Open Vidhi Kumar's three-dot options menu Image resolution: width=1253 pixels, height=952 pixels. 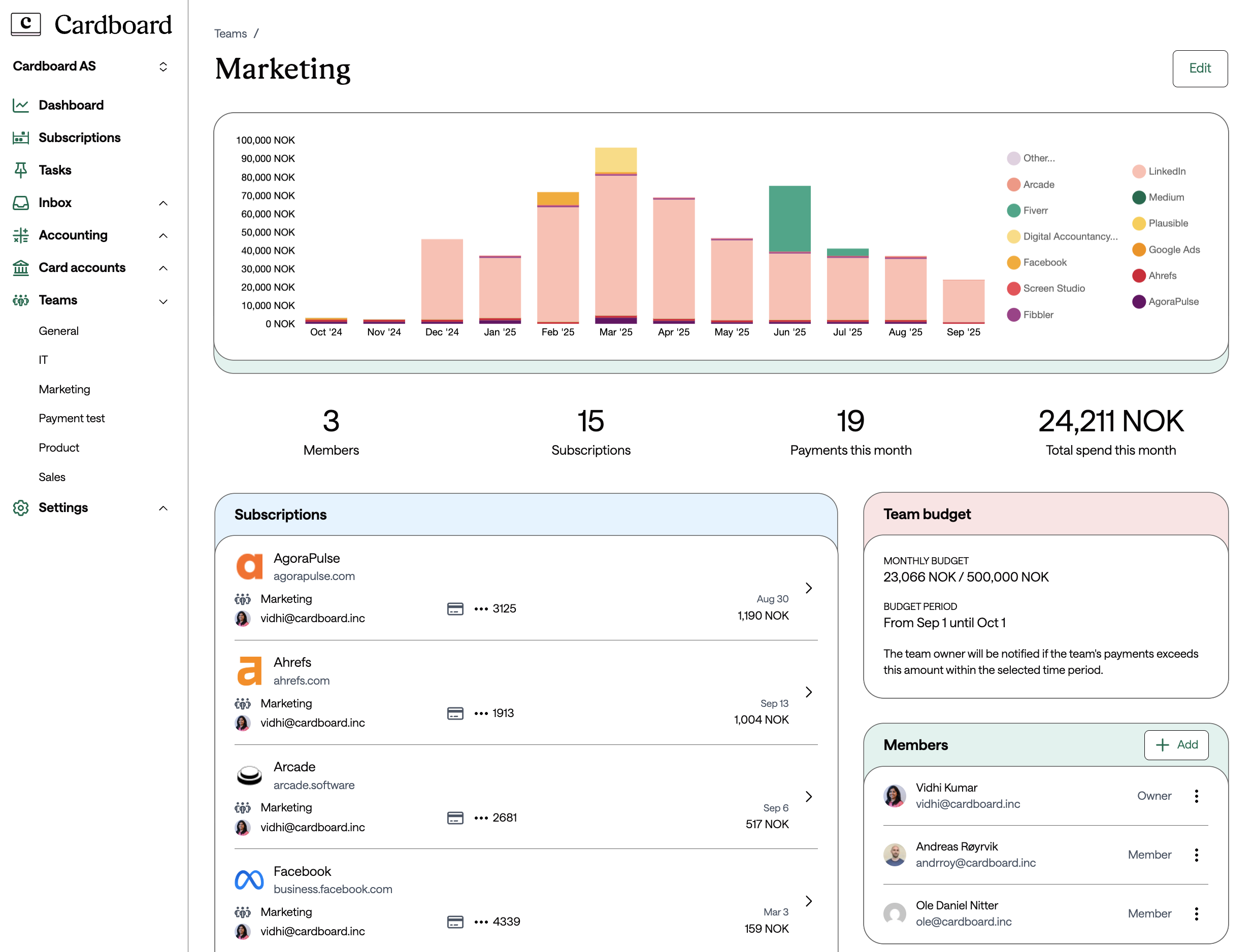[1196, 796]
